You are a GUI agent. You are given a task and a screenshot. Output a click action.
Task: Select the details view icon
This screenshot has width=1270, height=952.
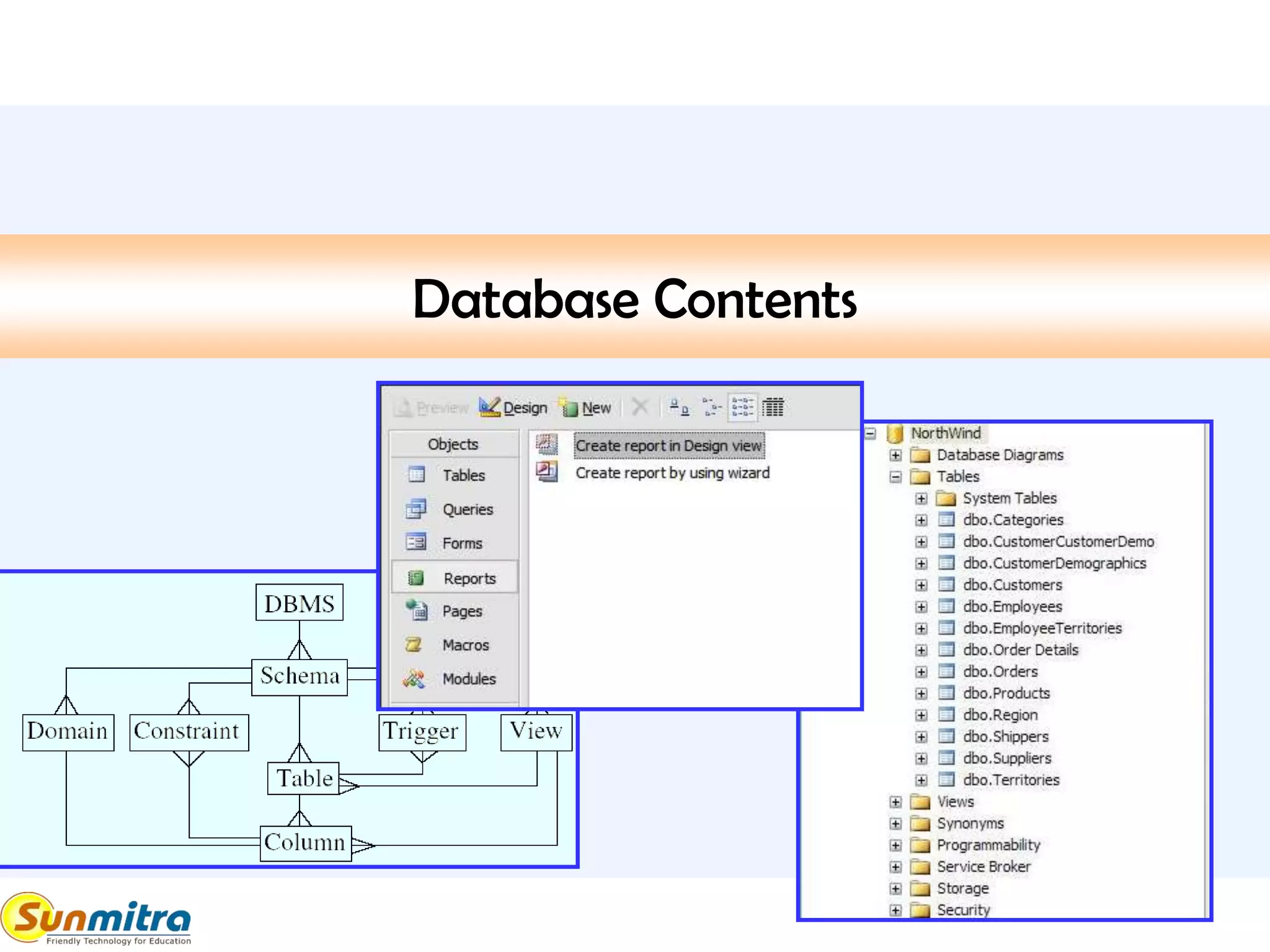773,407
